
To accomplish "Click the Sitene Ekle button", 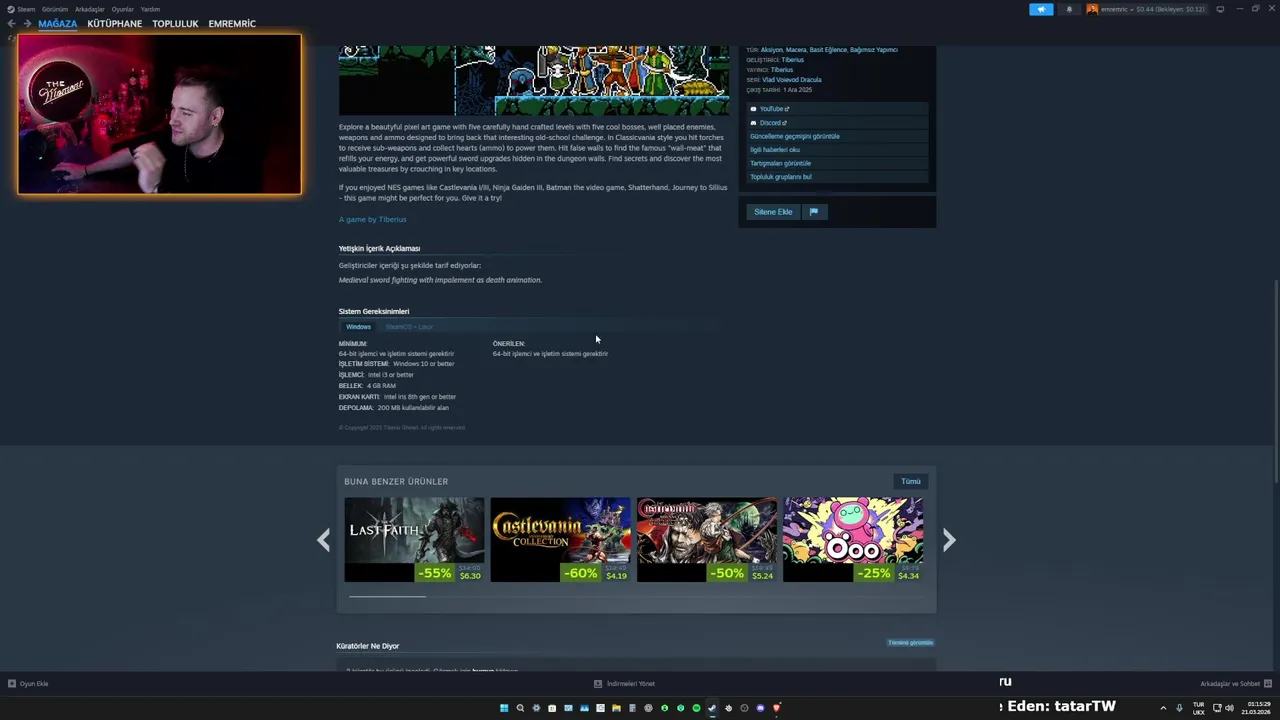I will pyautogui.click(x=773, y=212).
